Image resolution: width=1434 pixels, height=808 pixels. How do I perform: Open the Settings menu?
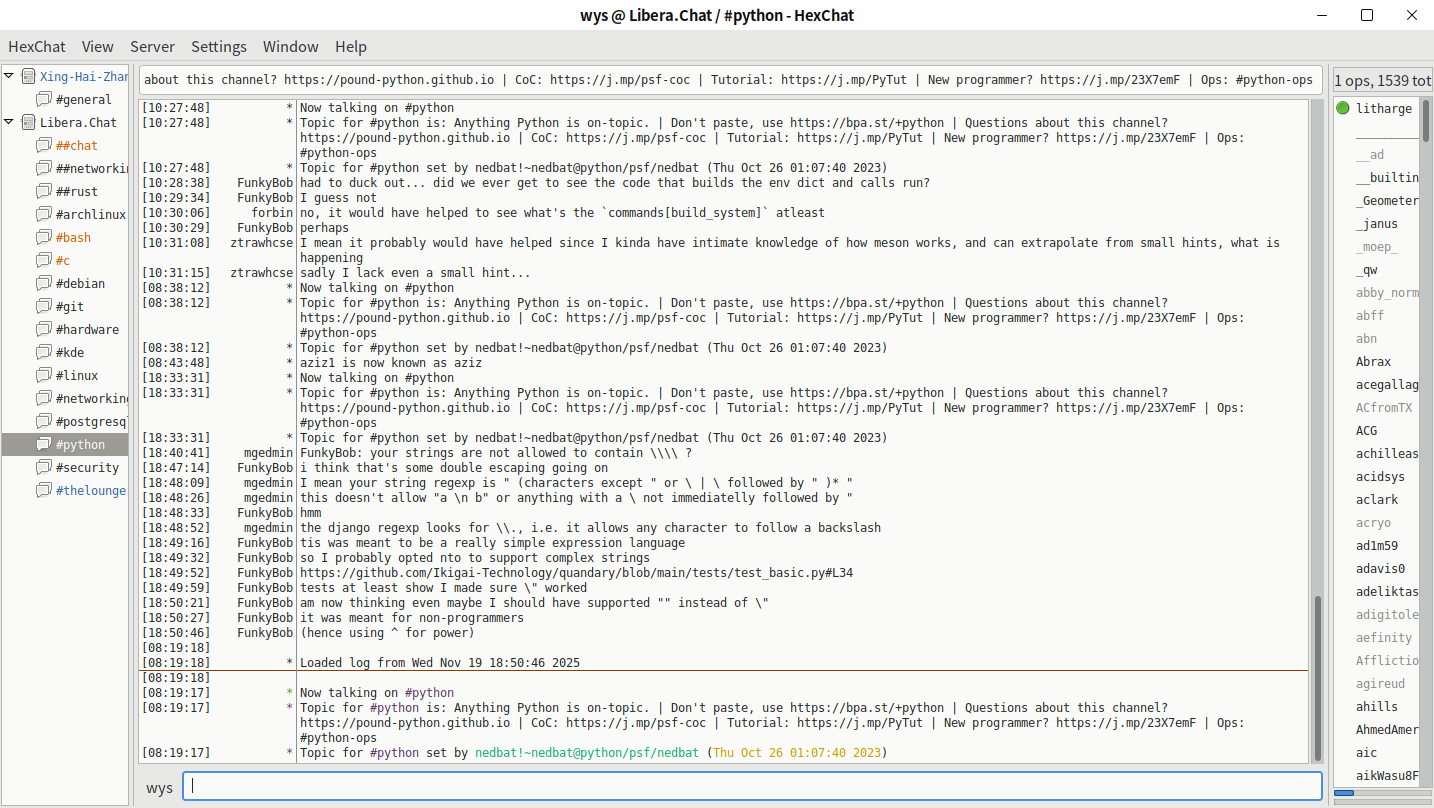(x=218, y=47)
